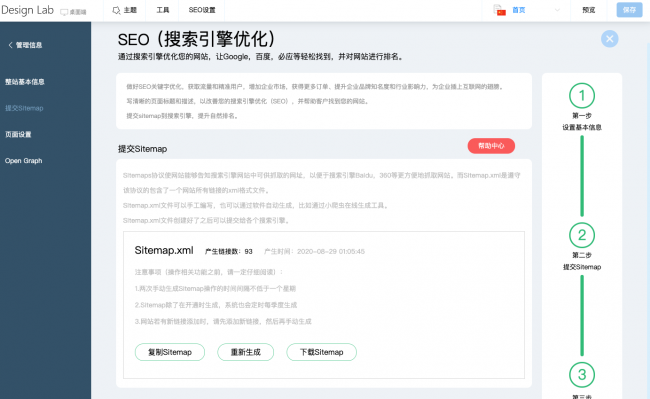Click note 3 about 网站若有新链接添加时
The height and width of the screenshot is (399, 650).
click(x=223, y=322)
